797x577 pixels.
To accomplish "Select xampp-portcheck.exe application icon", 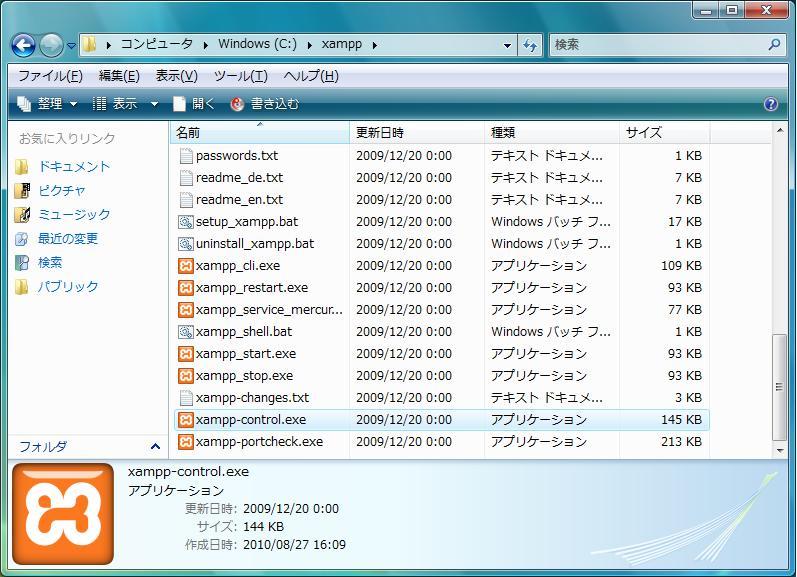I will tap(186, 442).
